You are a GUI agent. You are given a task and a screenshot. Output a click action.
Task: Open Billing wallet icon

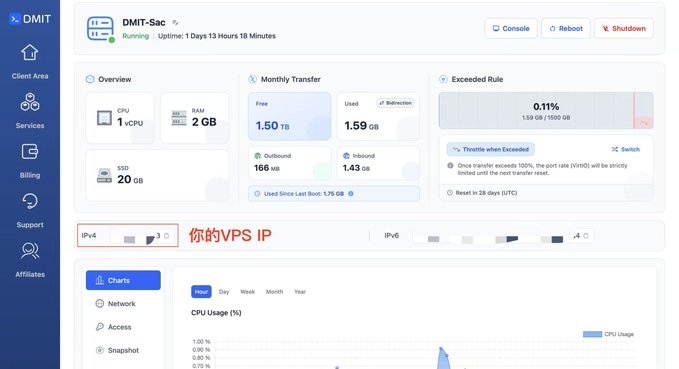(x=29, y=152)
